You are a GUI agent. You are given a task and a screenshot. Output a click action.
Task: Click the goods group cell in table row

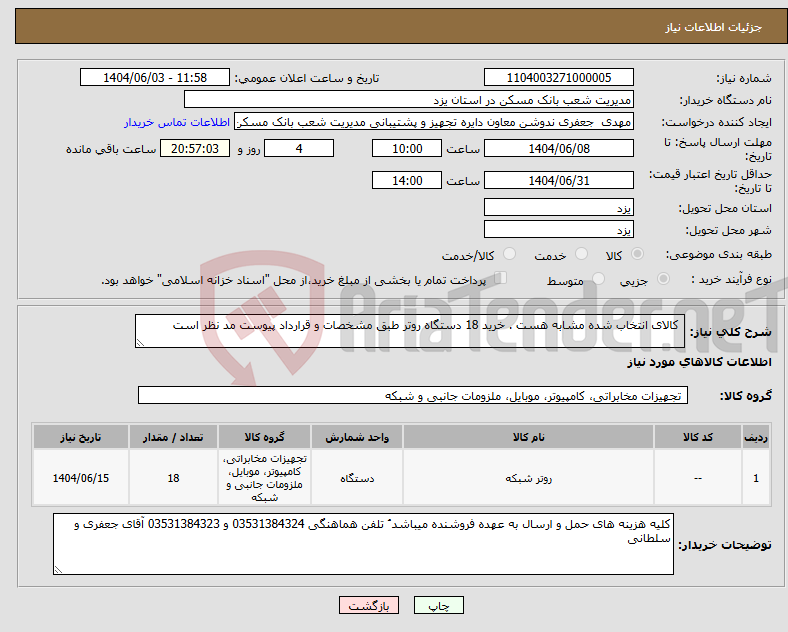[264, 478]
